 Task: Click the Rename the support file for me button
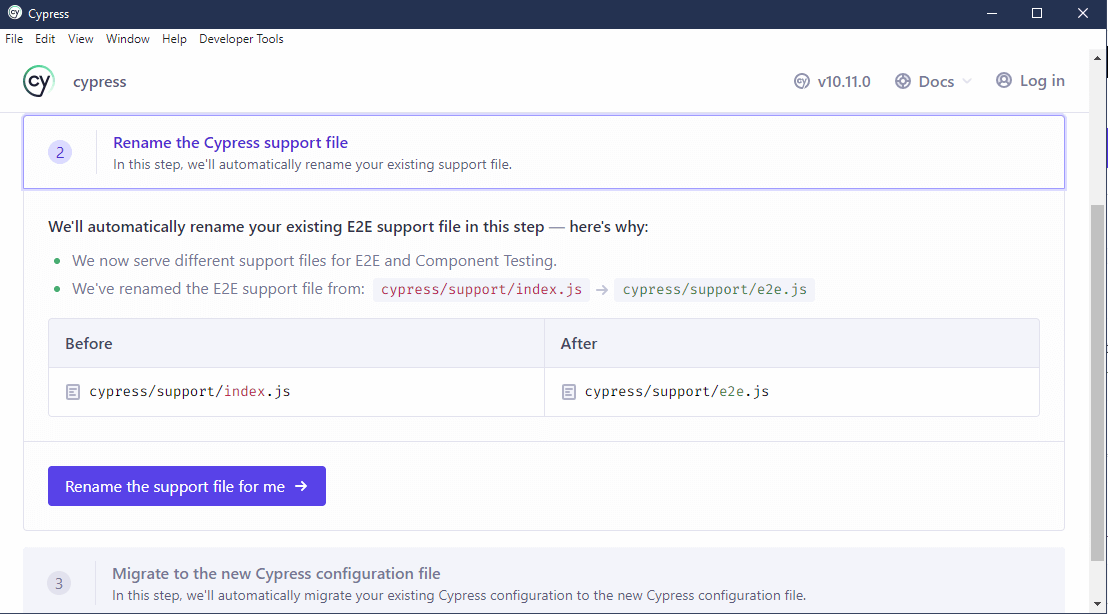186,485
